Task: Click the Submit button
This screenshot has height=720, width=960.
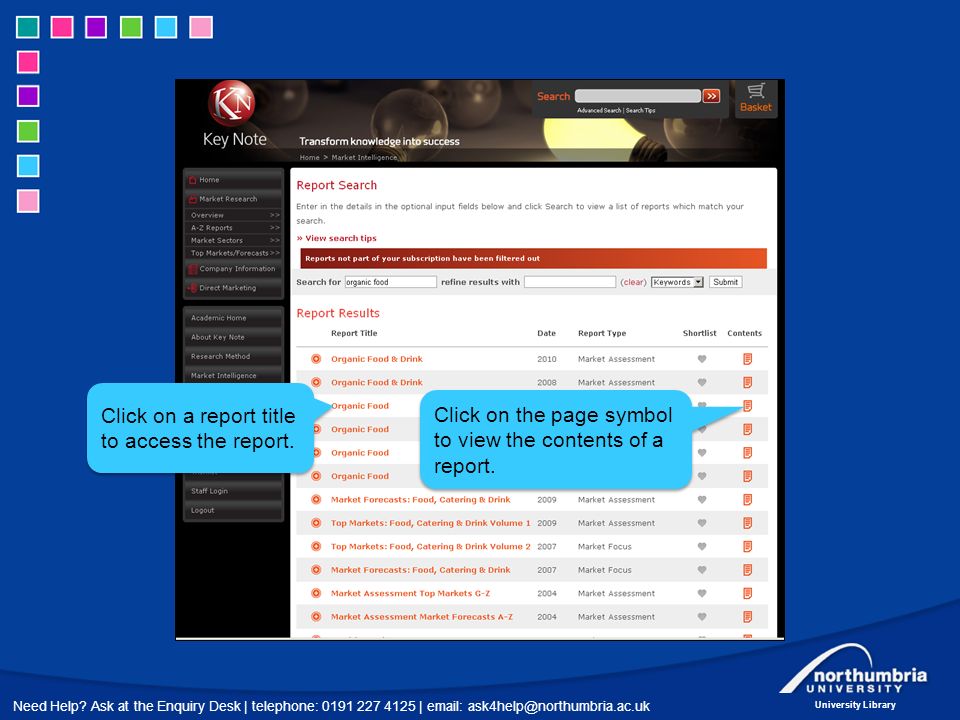Action: [x=726, y=282]
